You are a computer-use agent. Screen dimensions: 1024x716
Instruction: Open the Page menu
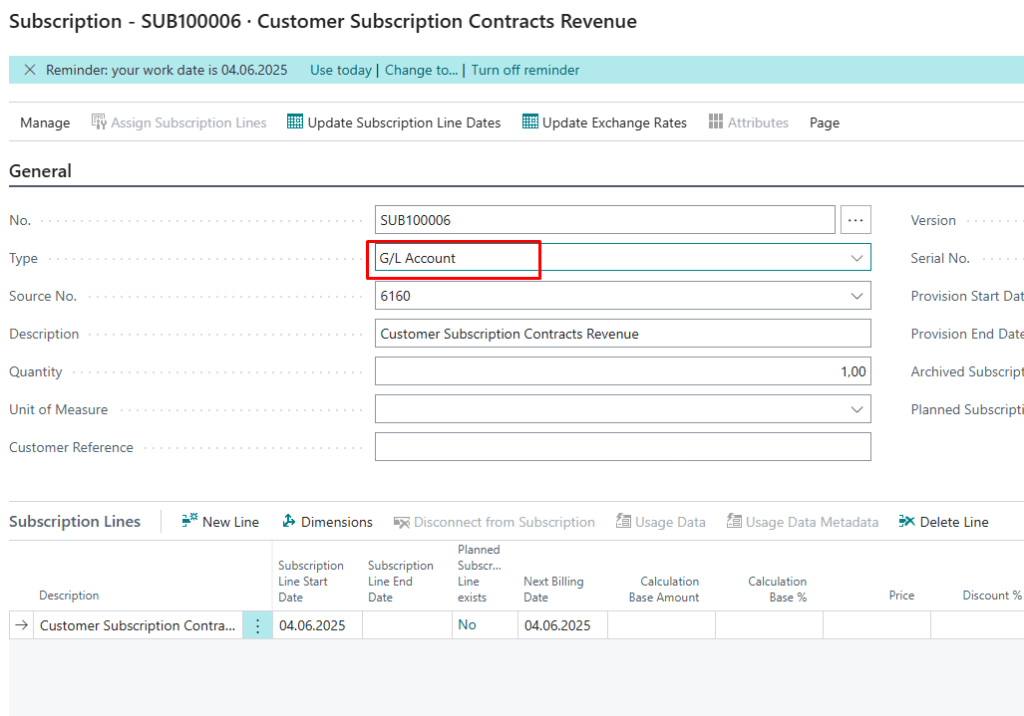[x=824, y=123]
